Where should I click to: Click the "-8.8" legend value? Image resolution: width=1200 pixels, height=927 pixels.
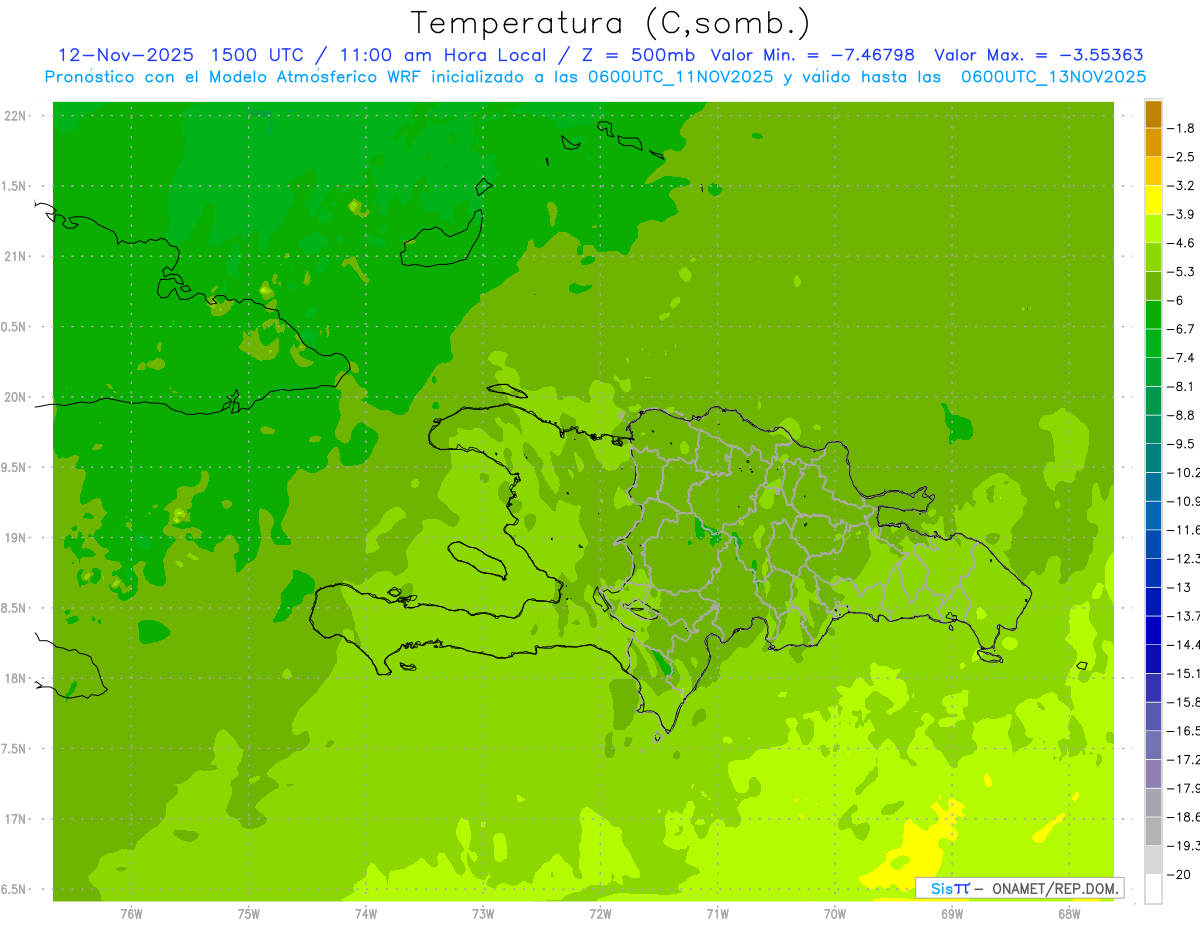pyautogui.click(x=1183, y=415)
